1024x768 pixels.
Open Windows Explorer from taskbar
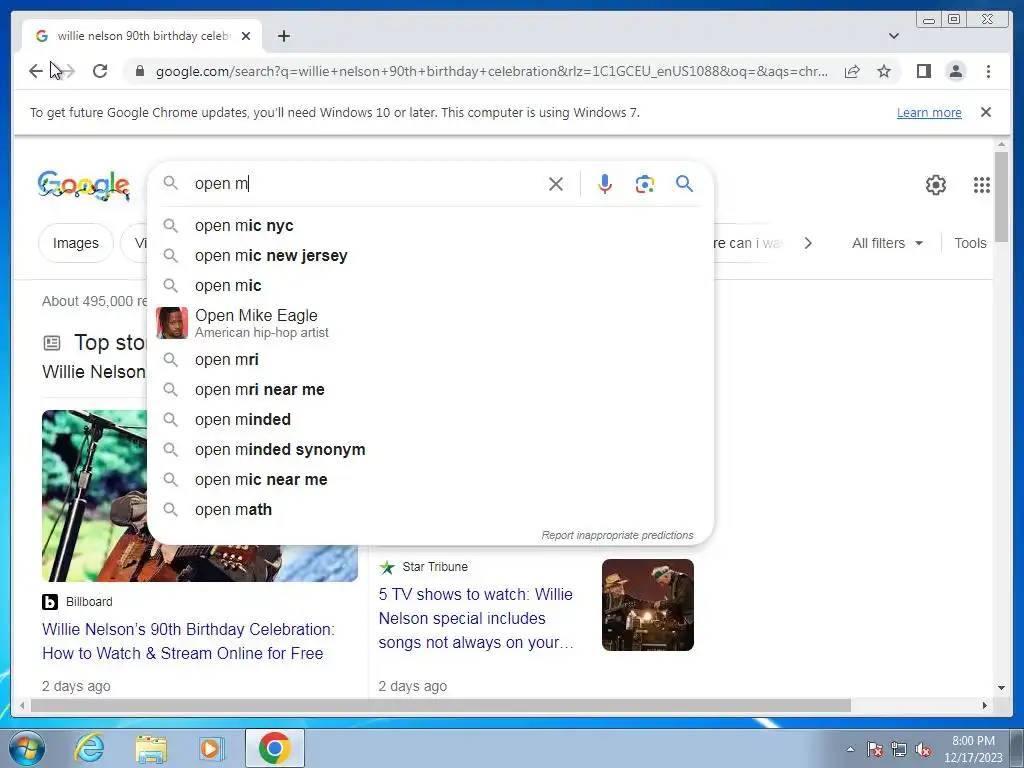151,748
